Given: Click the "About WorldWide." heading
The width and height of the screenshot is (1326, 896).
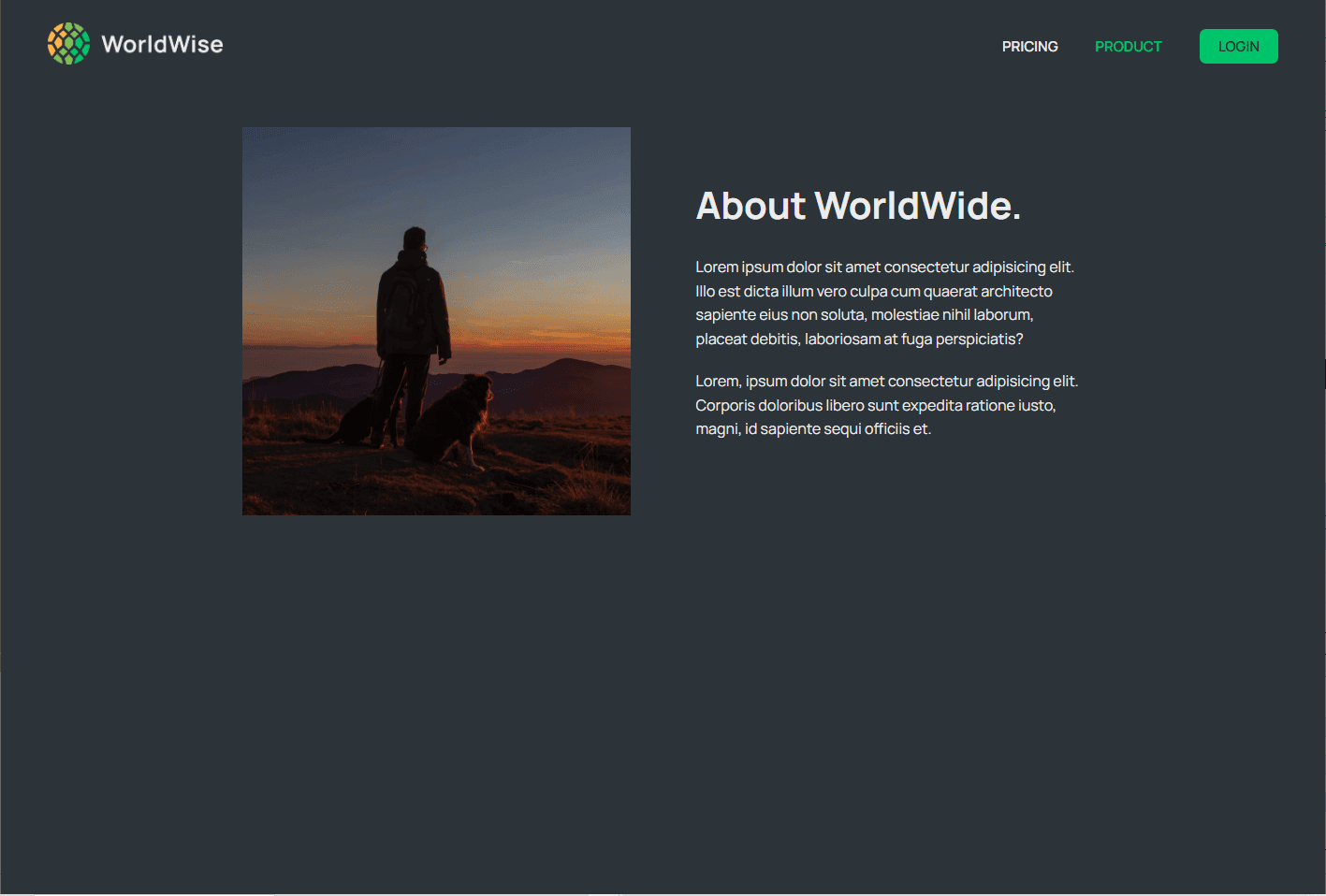Looking at the screenshot, I should (x=857, y=206).
